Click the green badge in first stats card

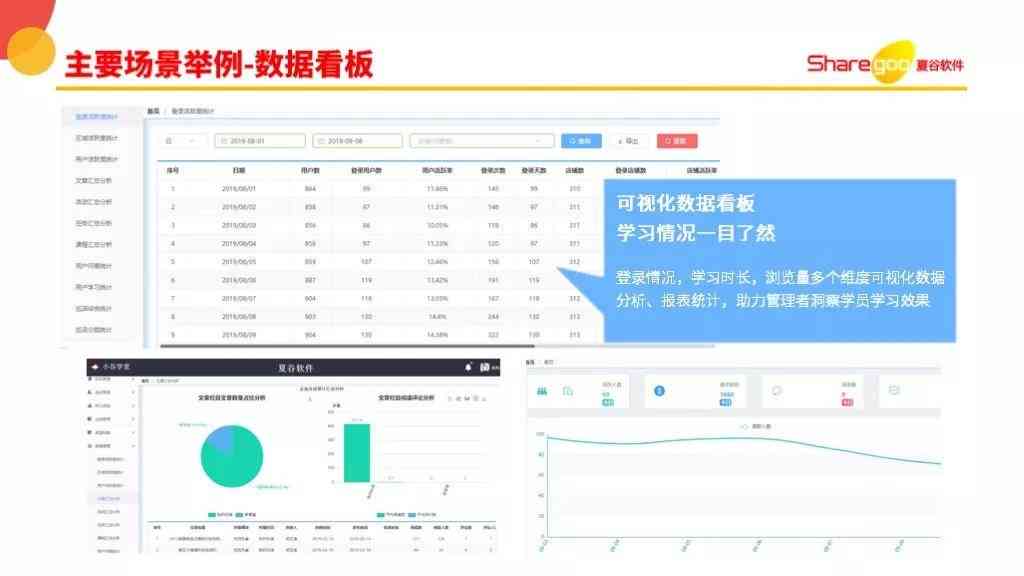tap(608, 402)
